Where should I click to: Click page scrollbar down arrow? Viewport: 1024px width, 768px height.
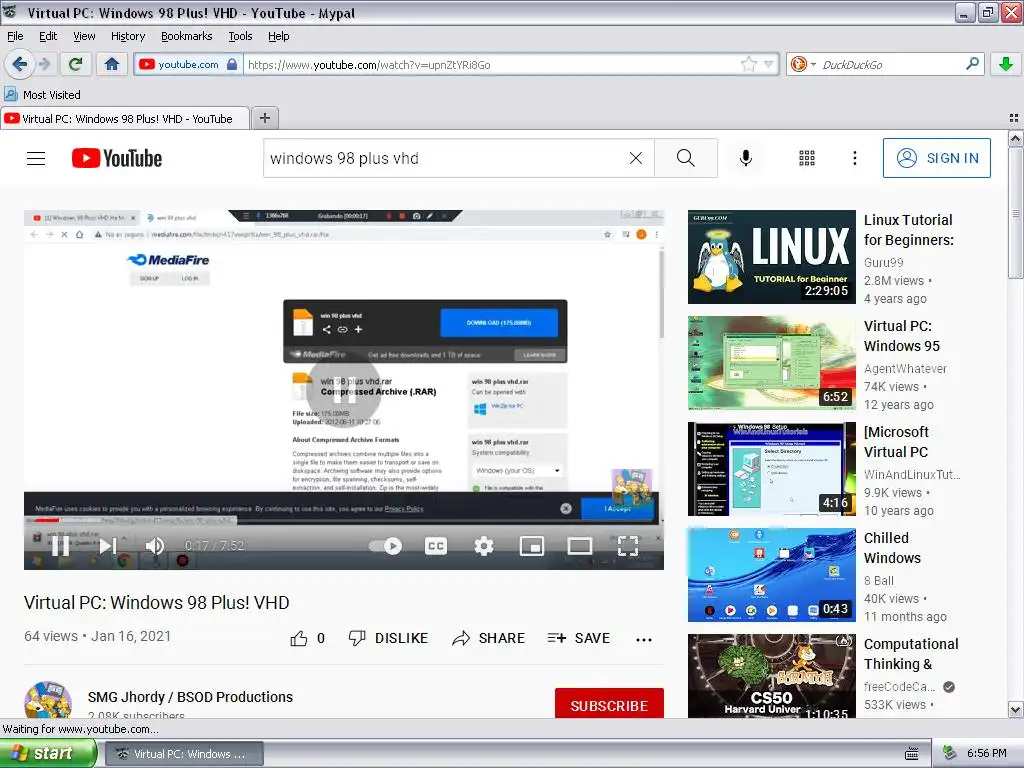[x=1016, y=709]
